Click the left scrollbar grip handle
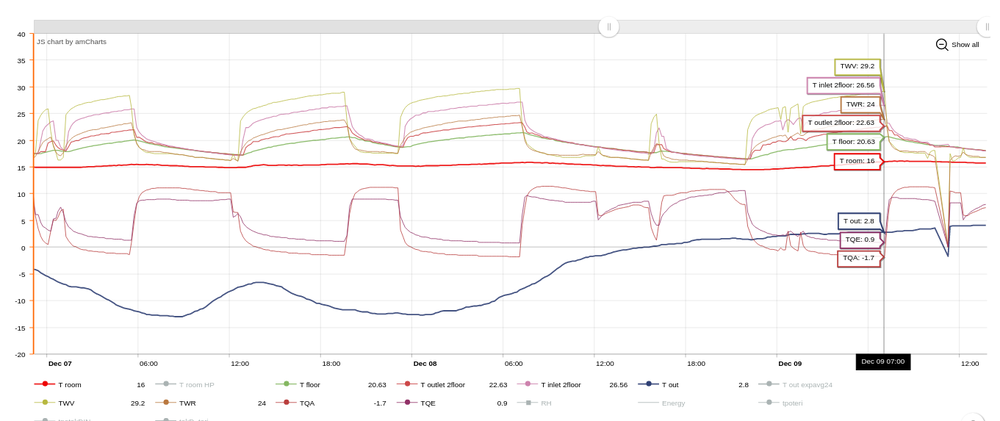 (609, 27)
